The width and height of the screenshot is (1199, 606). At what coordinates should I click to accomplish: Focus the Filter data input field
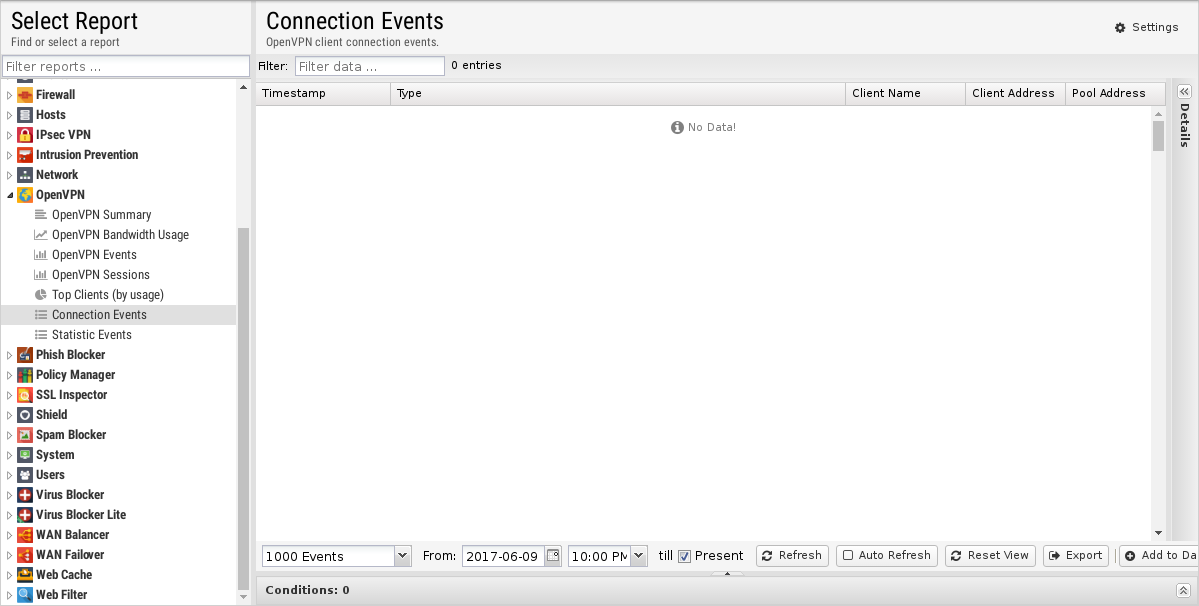pos(369,66)
